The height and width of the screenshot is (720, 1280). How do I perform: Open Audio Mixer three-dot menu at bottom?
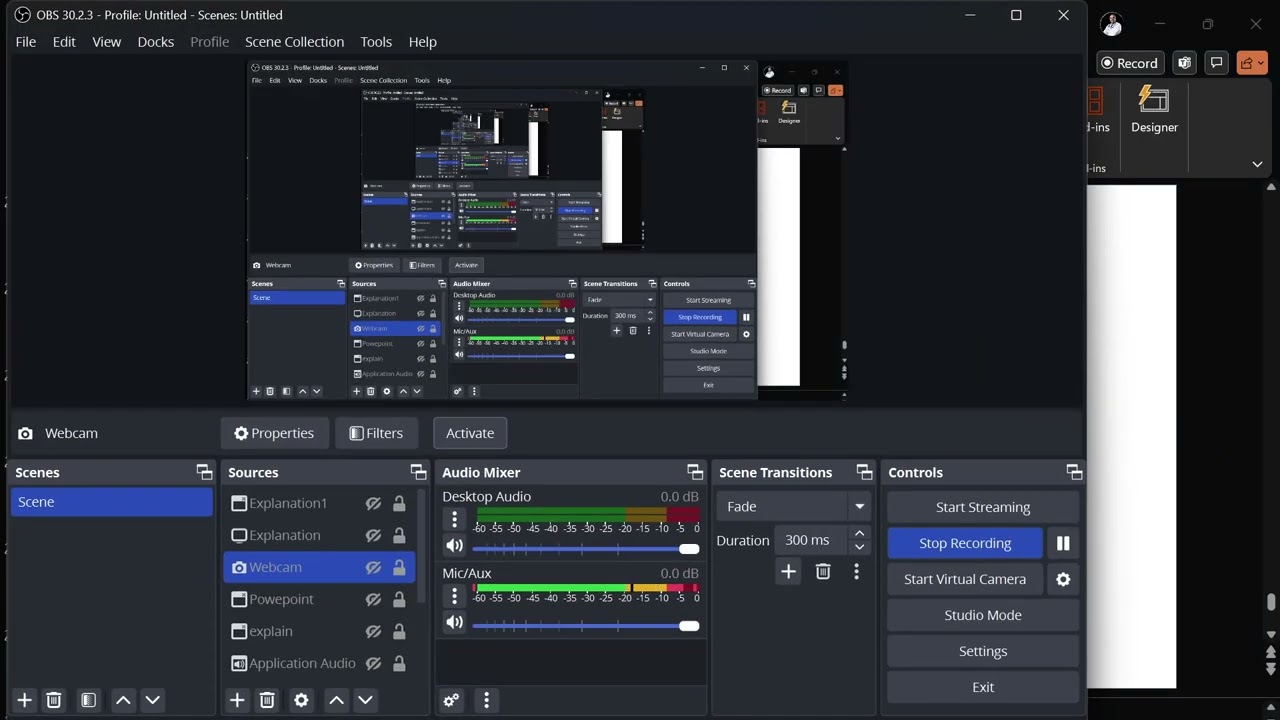click(486, 700)
